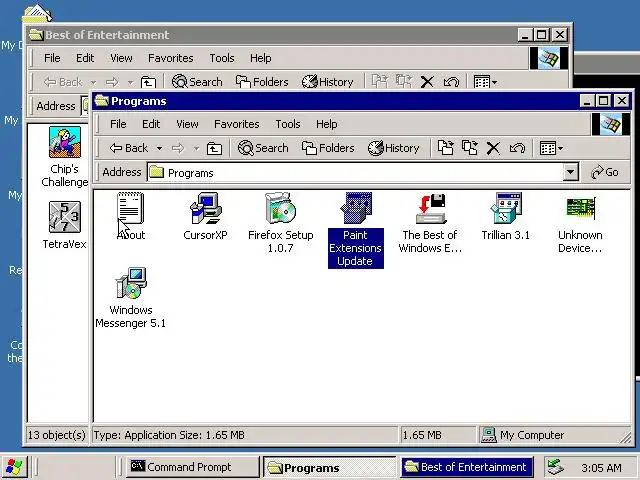Click Programs taskbar button
This screenshot has width=640, height=480.
330,467
